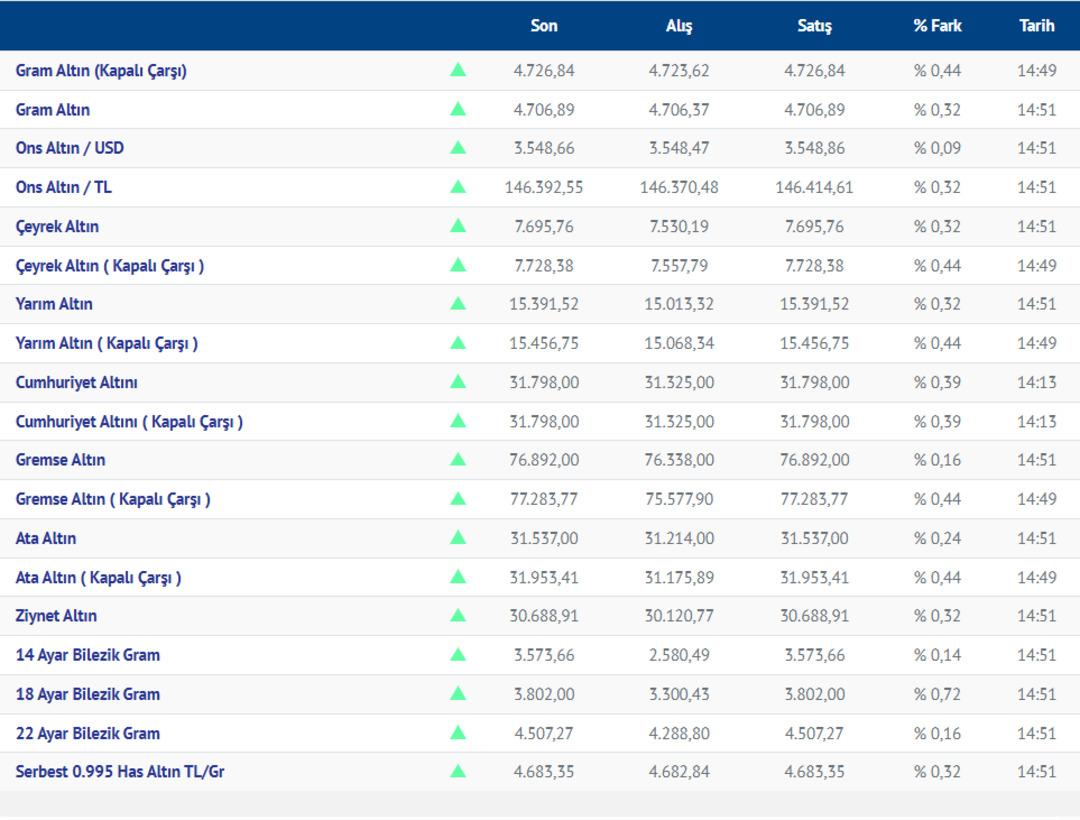Select the % 0,09 change value
Viewport: 1080px width, 820px height.
click(937, 148)
